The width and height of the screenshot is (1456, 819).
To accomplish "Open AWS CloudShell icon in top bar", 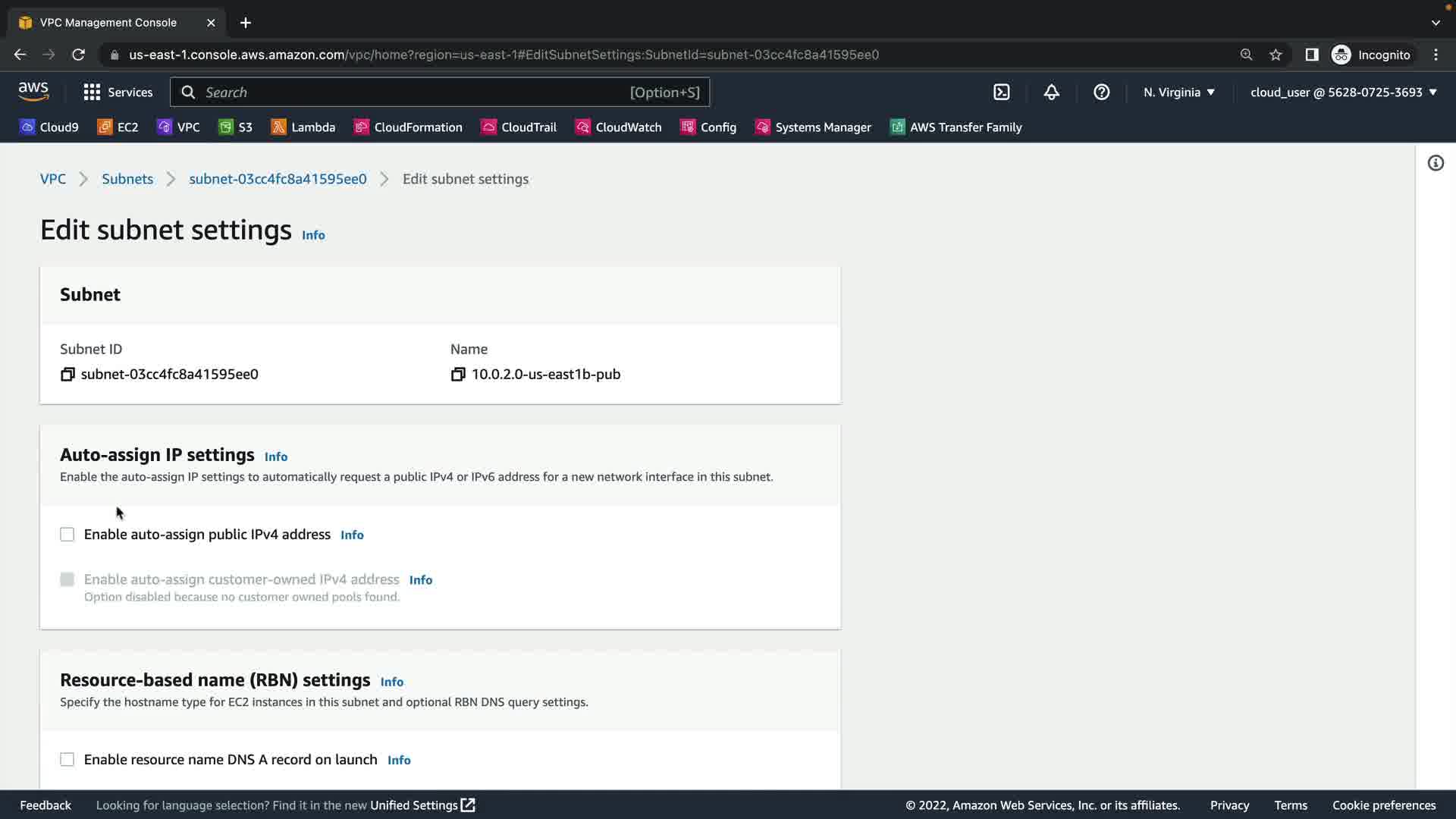I will pos(1002,93).
